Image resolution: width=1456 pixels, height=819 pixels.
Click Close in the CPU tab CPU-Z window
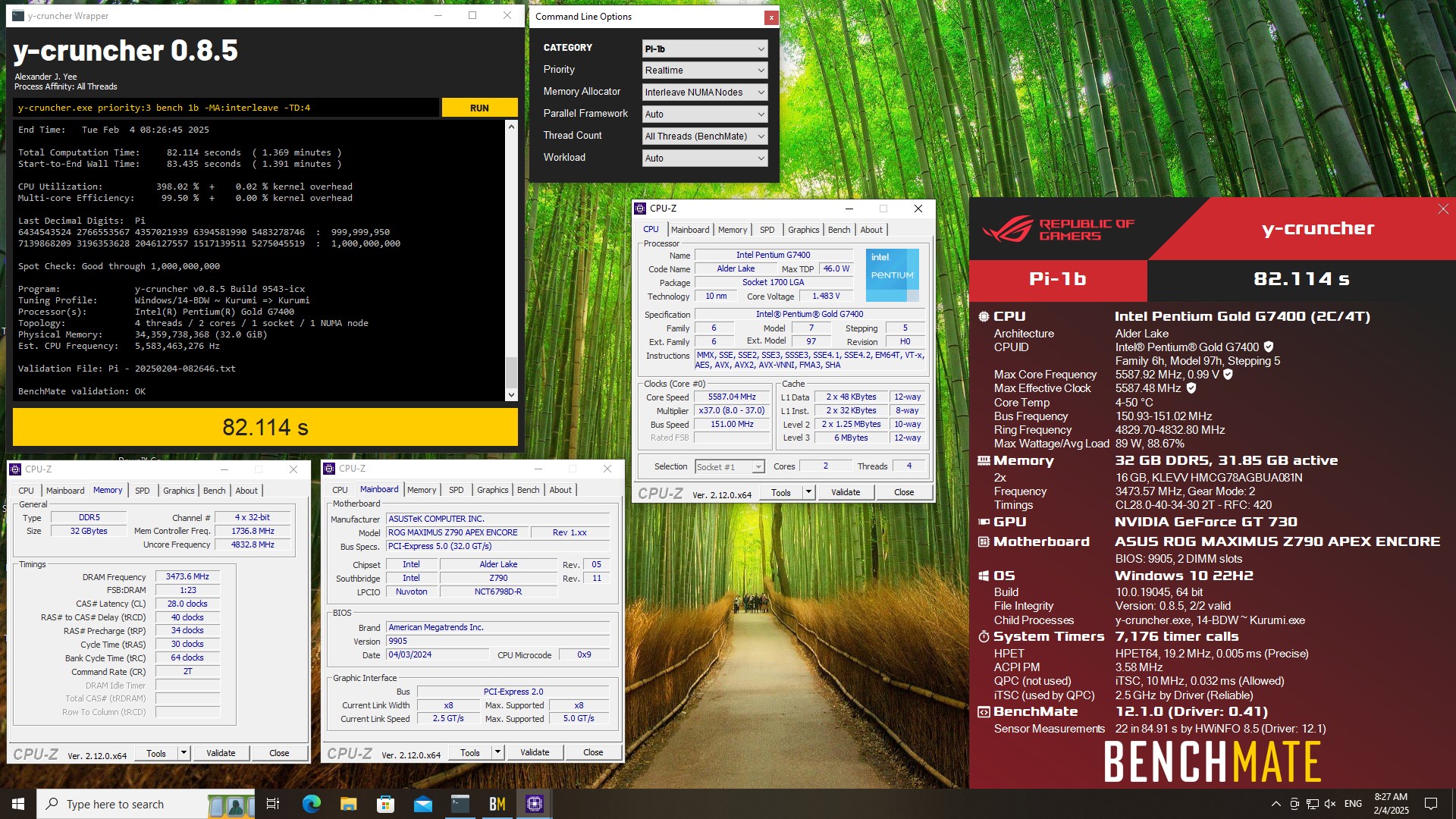(x=904, y=492)
